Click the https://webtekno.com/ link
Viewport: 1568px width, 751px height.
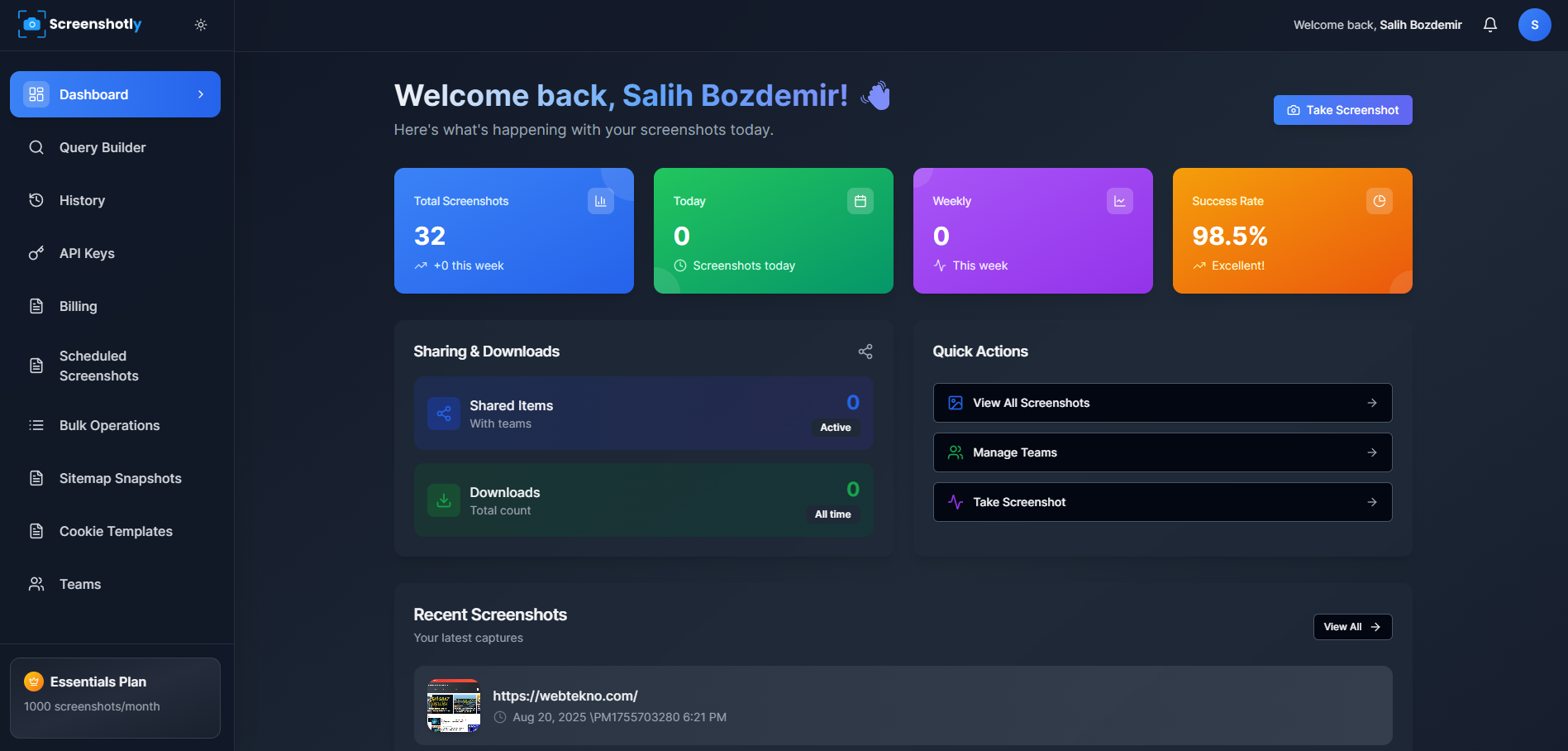point(565,696)
